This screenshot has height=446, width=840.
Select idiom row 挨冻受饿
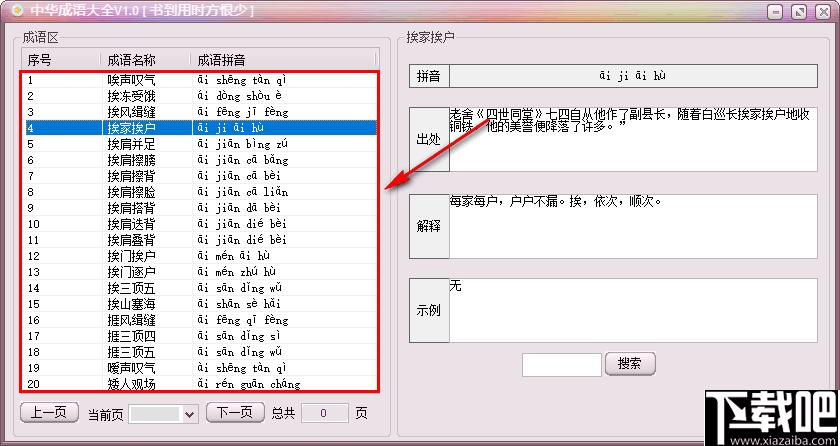coord(200,96)
